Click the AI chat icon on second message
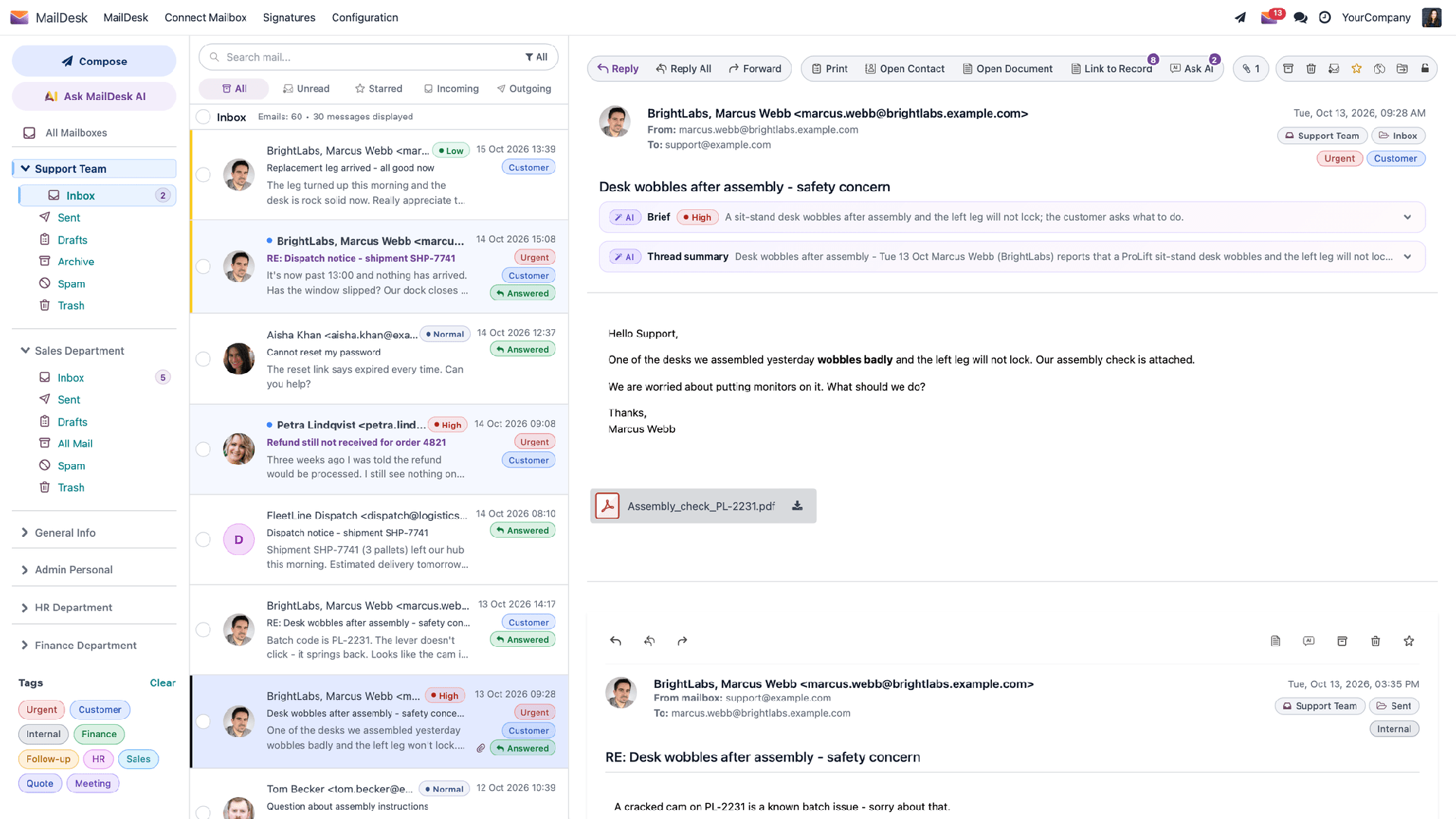1456x819 pixels. [1309, 641]
